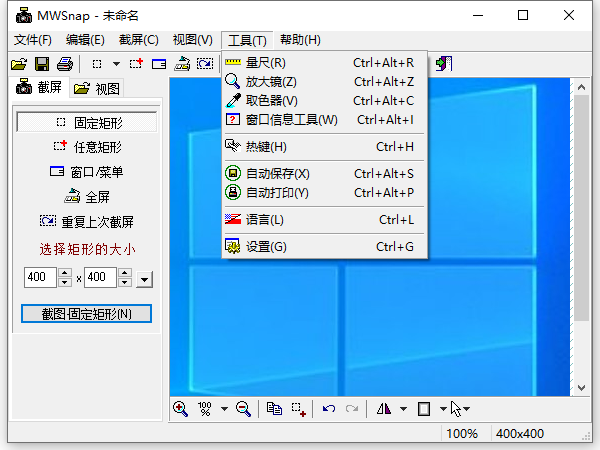Switch to the 截屏 tab
The height and width of the screenshot is (450, 600).
pos(39,87)
